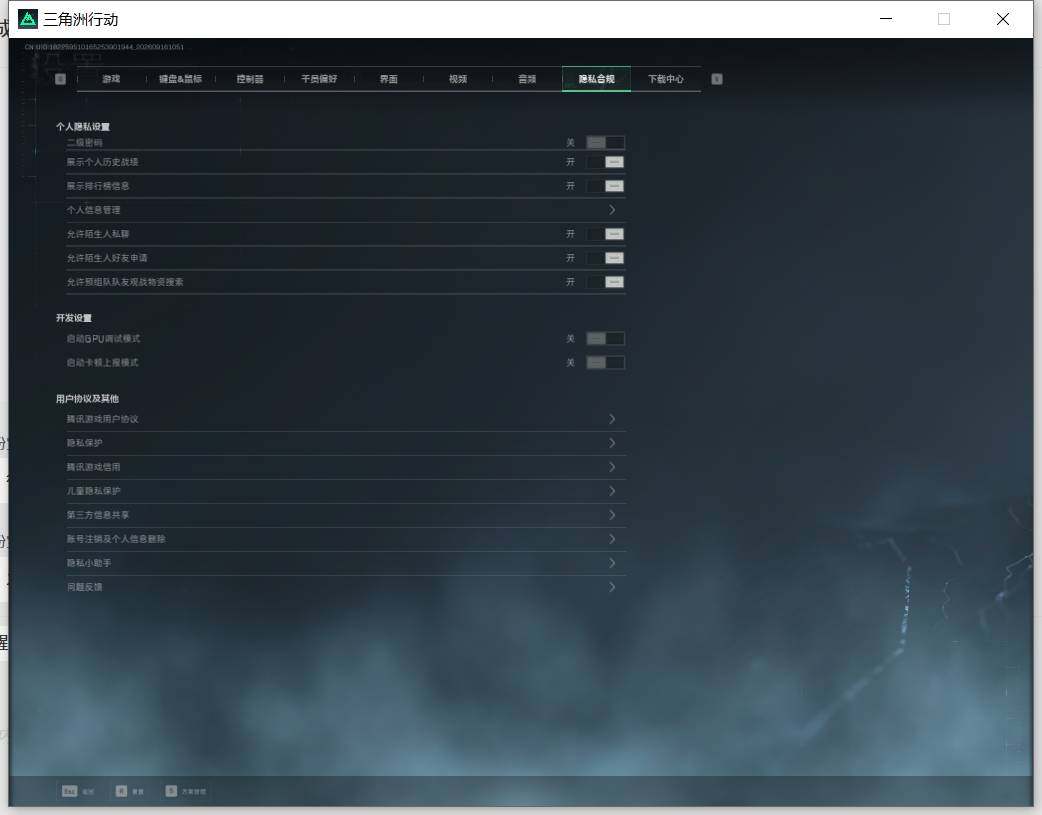Go to the 干员偏好 tab

pyautogui.click(x=319, y=79)
